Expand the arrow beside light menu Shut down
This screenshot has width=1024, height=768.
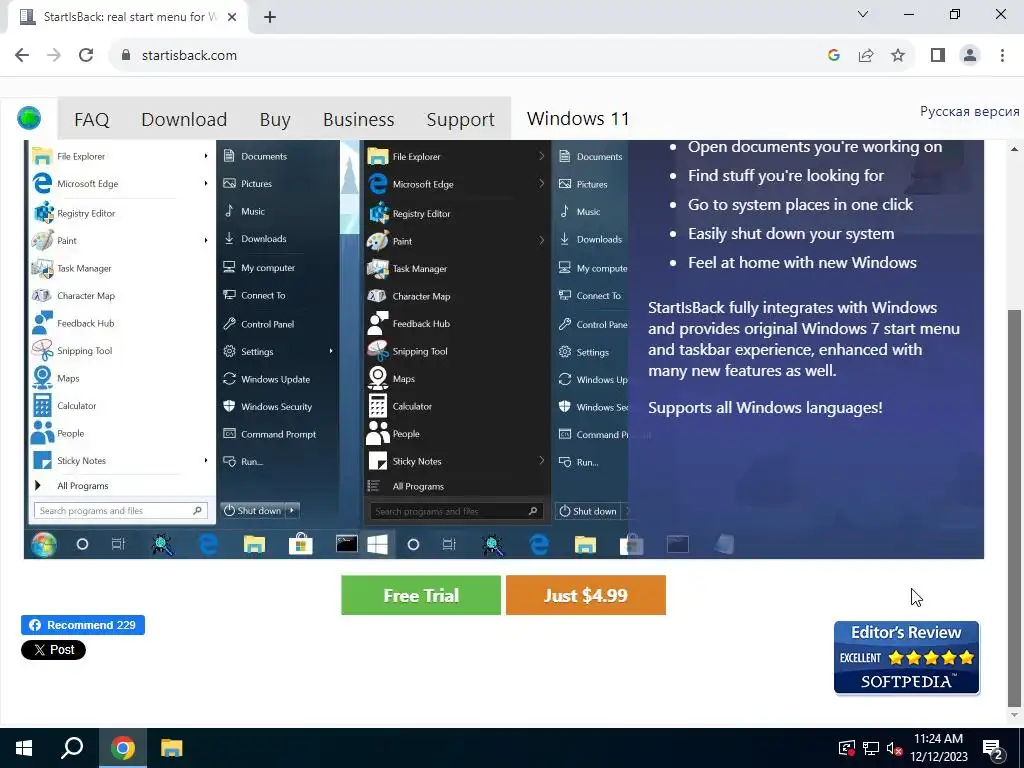(x=292, y=511)
